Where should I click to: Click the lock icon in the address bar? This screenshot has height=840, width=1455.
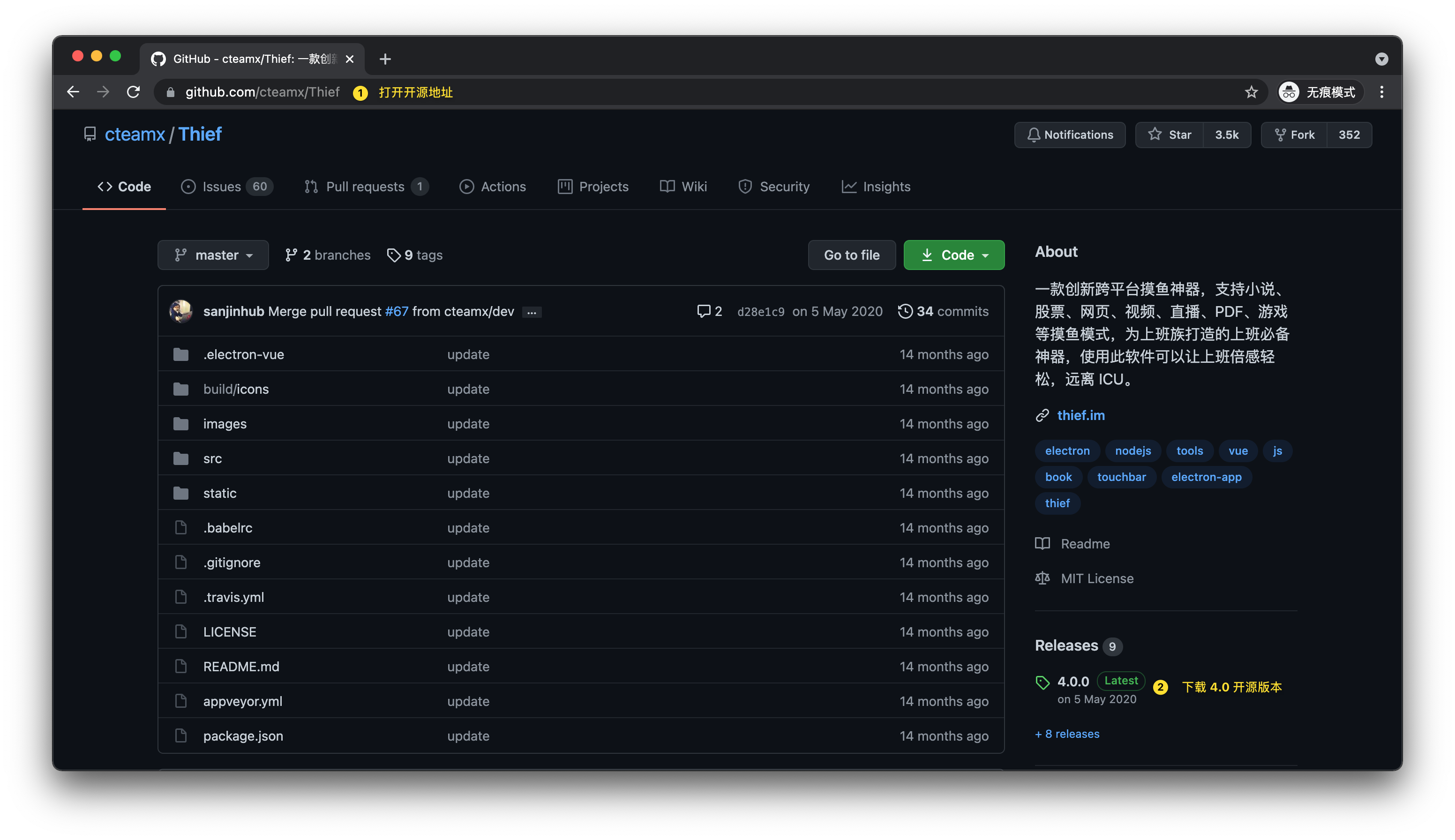170,92
